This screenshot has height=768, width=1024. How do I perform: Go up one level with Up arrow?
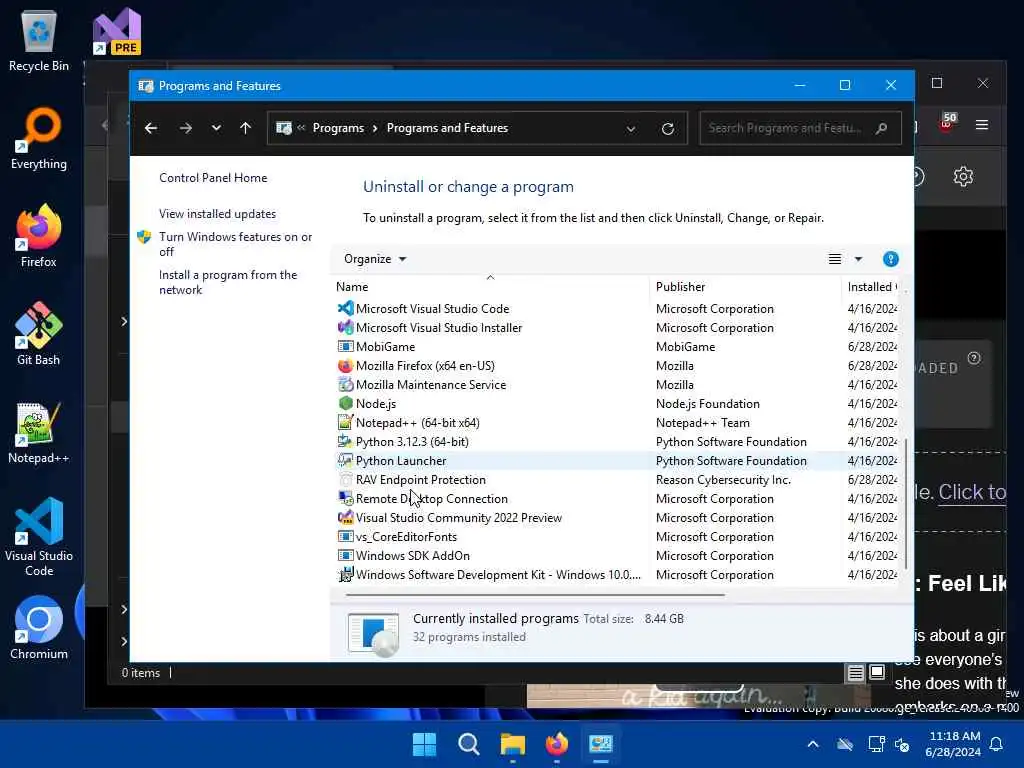tap(246, 128)
